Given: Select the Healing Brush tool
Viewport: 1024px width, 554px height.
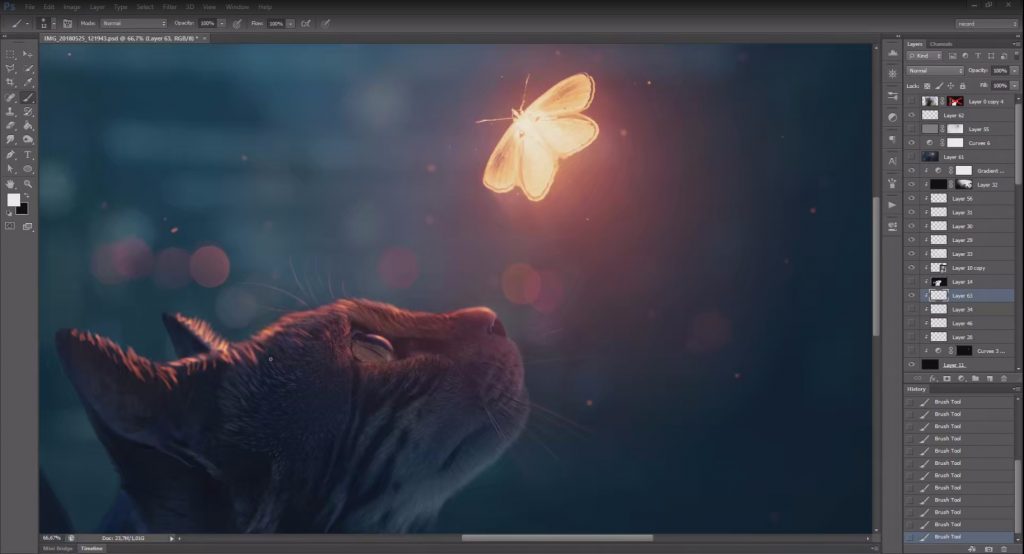Looking at the screenshot, I should [x=10, y=97].
